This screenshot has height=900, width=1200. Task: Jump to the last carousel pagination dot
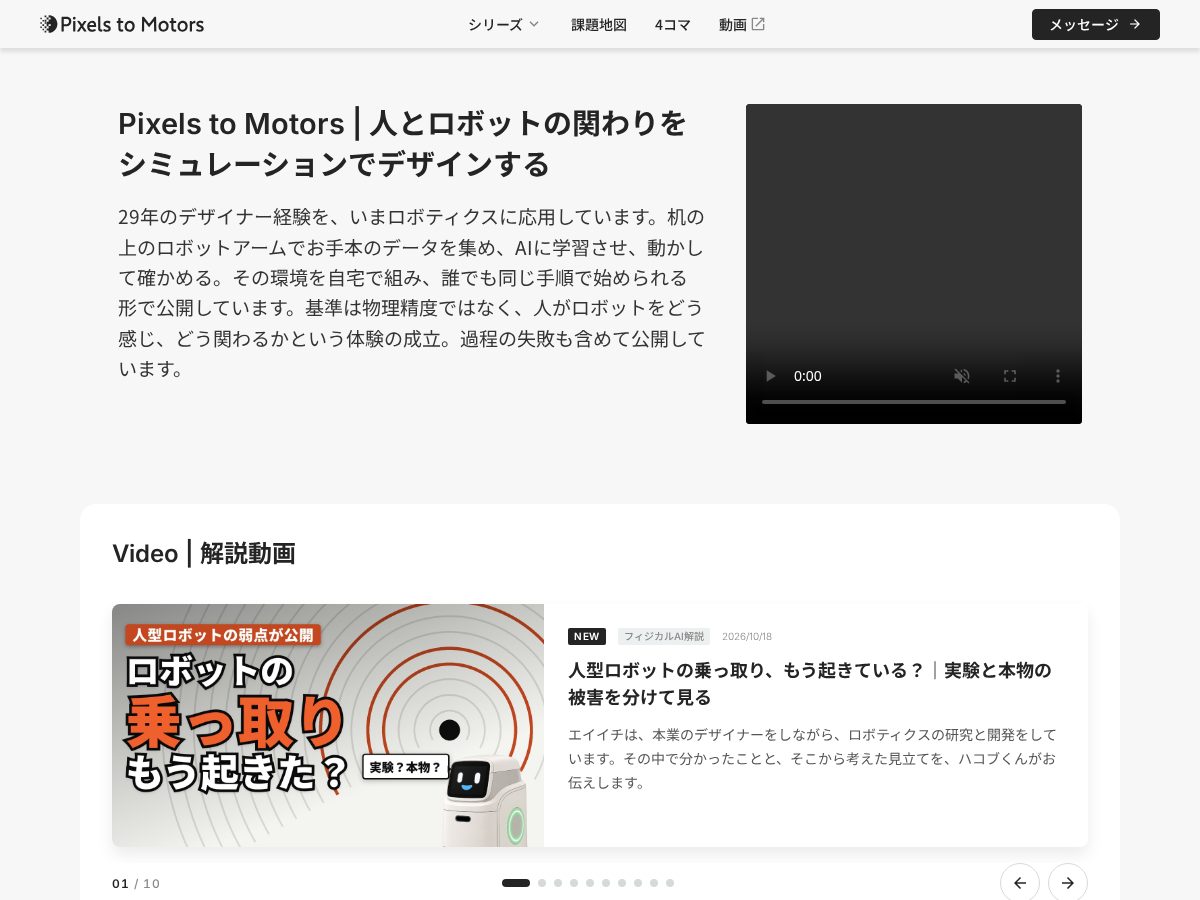[670, 883]
